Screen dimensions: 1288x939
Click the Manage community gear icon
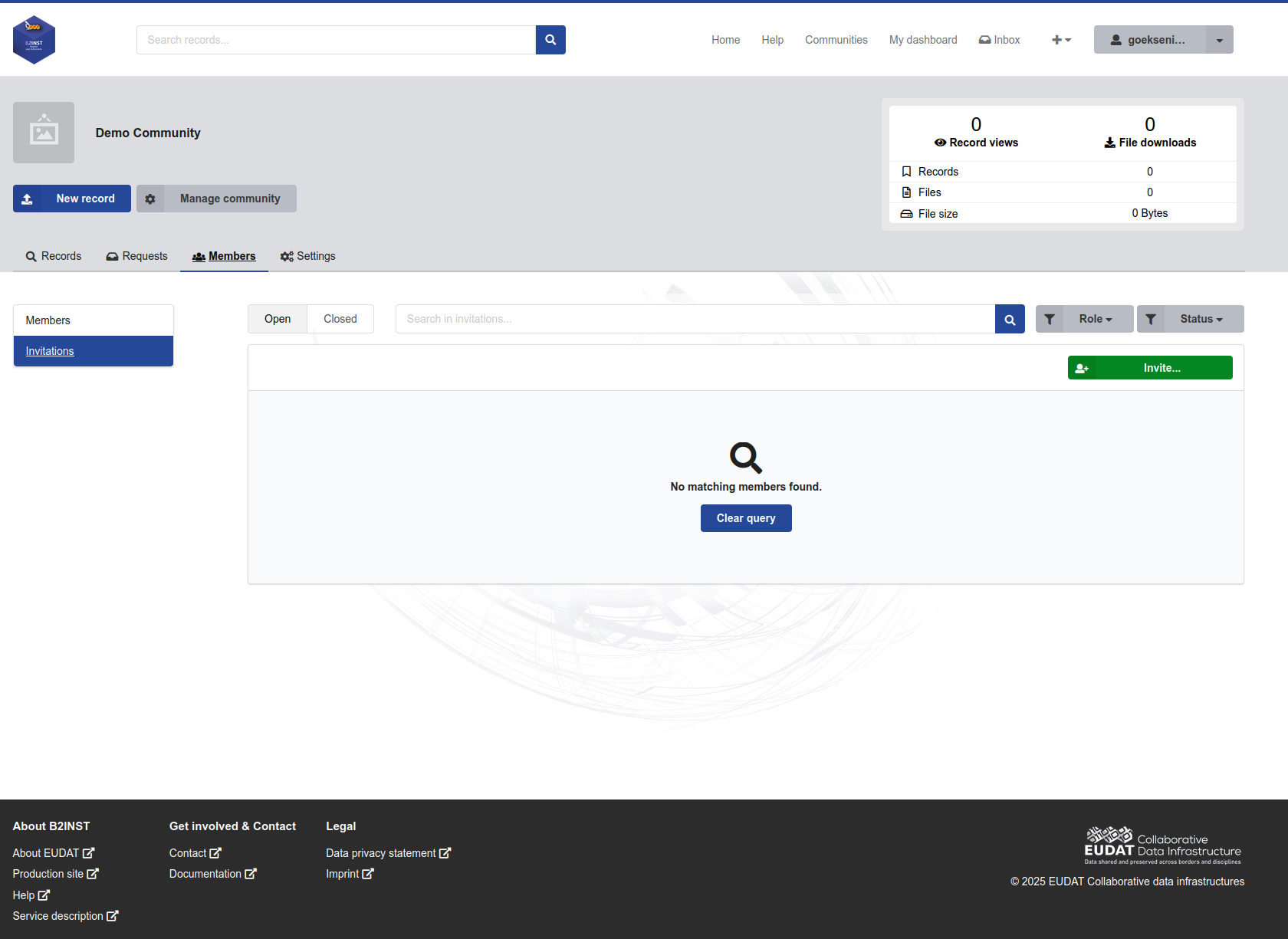150,199
